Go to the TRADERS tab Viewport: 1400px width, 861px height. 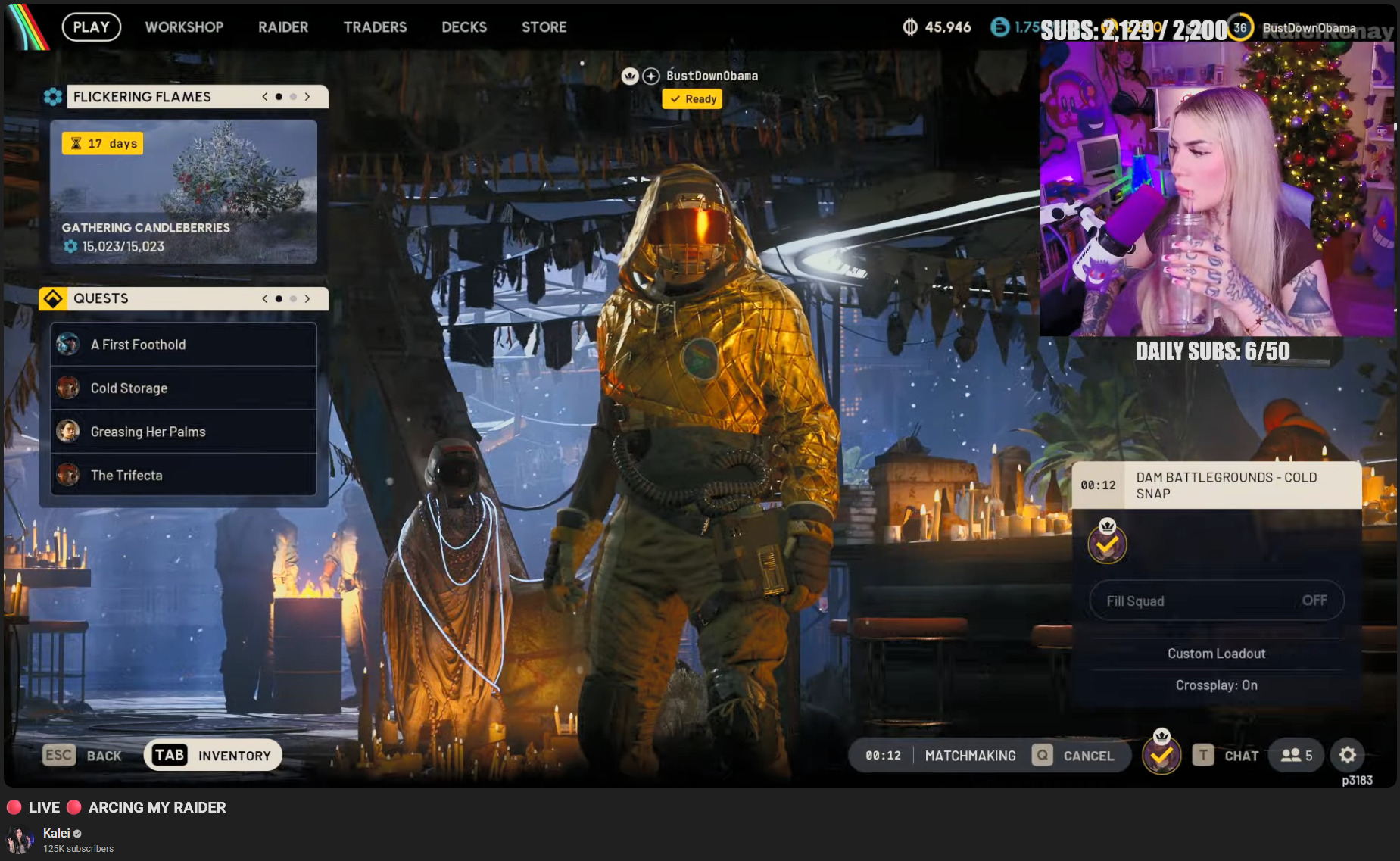pos(375,27)
